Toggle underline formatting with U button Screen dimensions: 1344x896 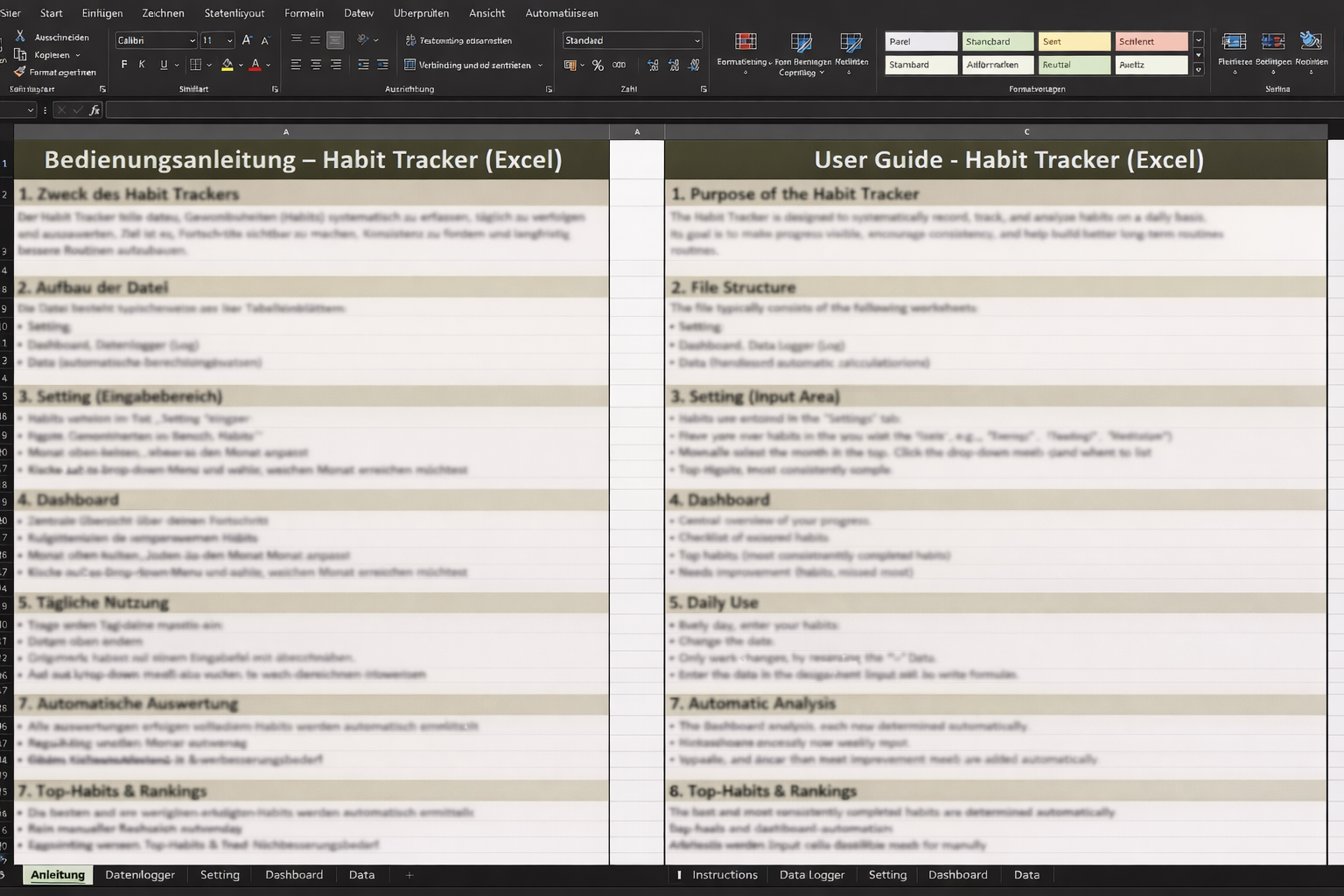tap(163, 64)
